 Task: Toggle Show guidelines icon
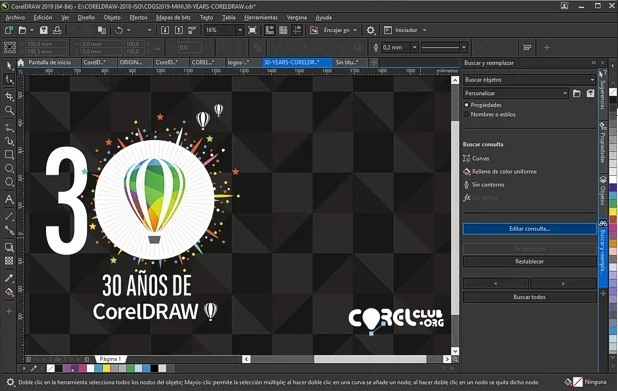point(297,30)
